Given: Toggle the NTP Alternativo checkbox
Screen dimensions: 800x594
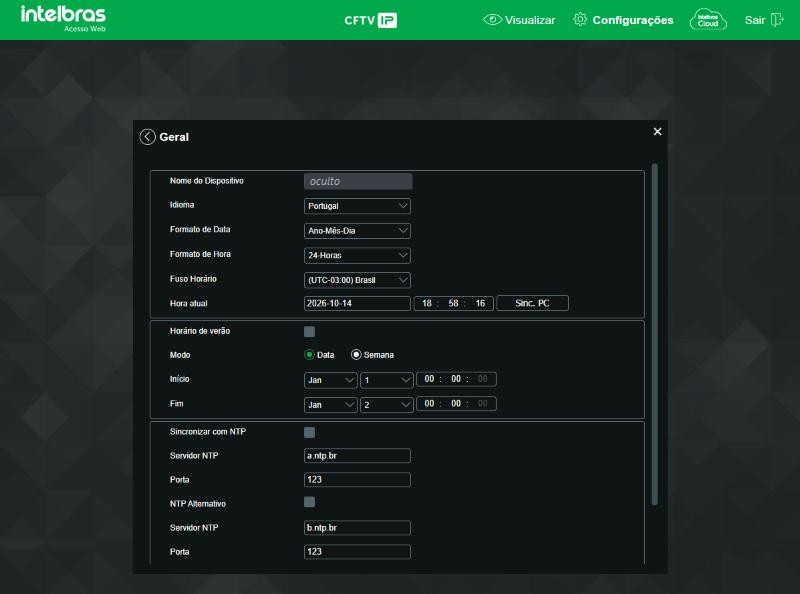Looking at the screenshot, I should [309, 502].
